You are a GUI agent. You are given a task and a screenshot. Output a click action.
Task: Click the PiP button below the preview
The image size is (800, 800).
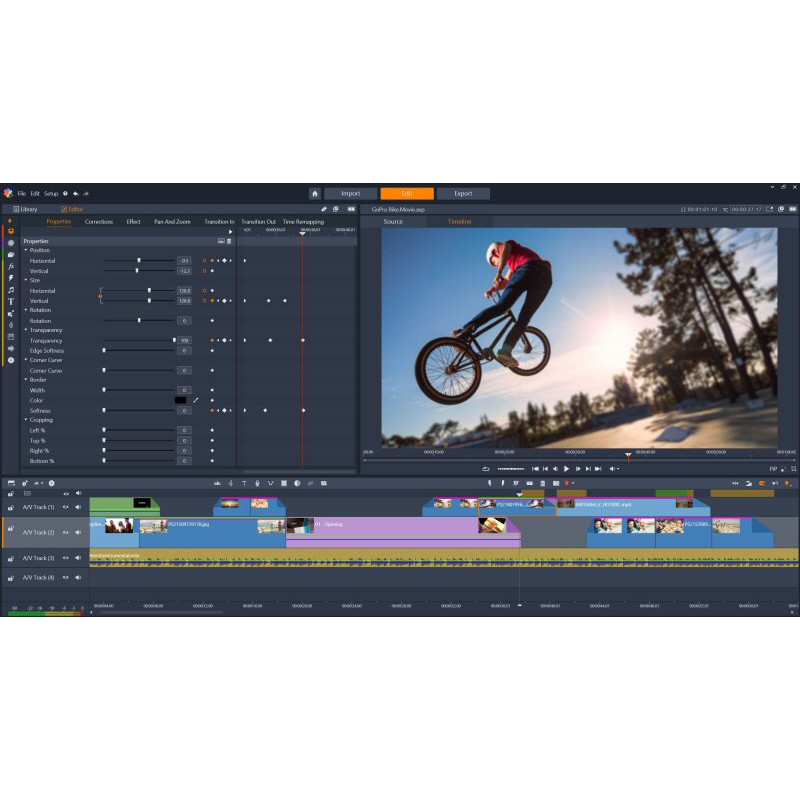point(773,468)
